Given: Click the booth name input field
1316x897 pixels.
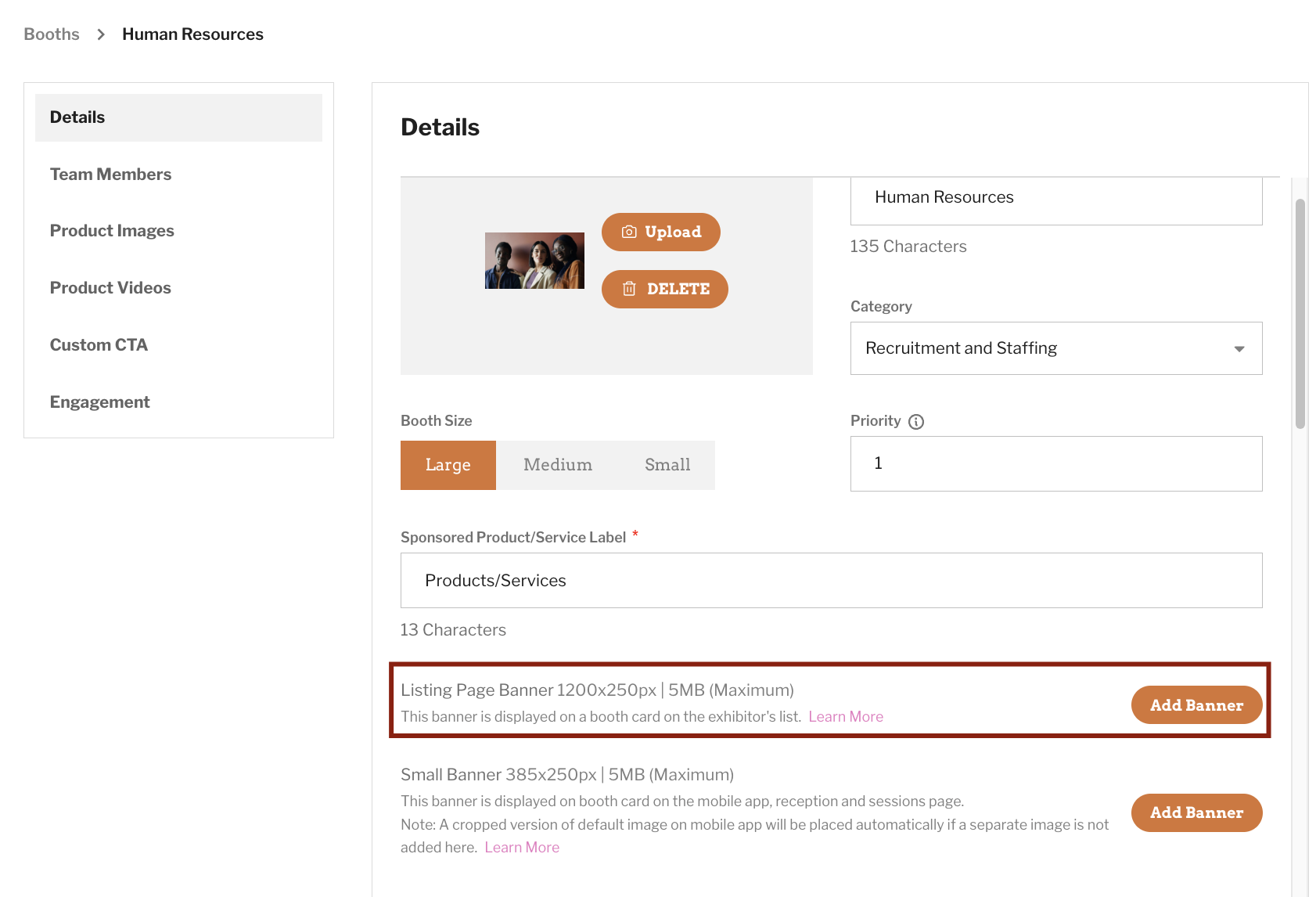Looking at the screenshot, I should pyautogui.click(x=1056, y=201).
